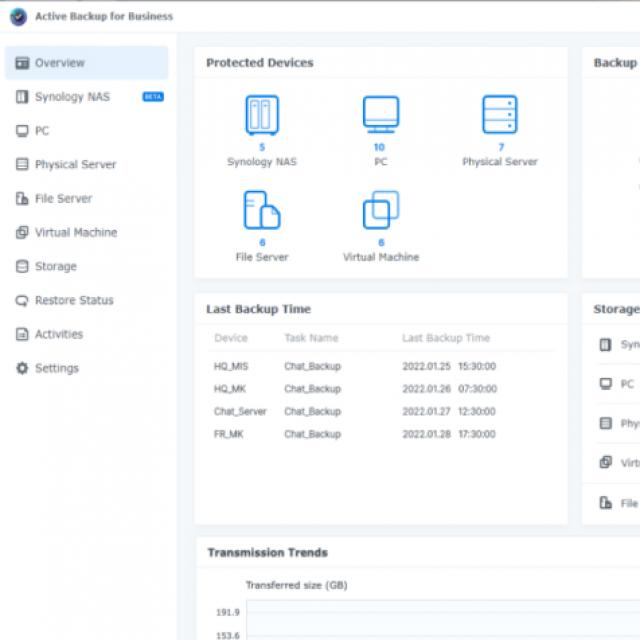Click the 153.6 axis value on chart

[x=228, y=635]
